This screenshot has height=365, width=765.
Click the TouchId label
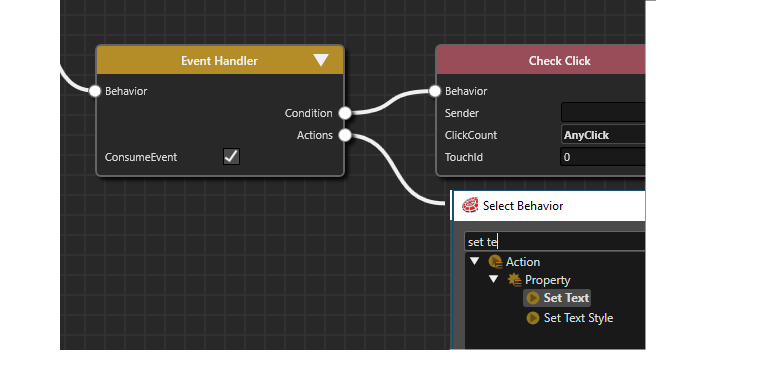coord(464,157)
